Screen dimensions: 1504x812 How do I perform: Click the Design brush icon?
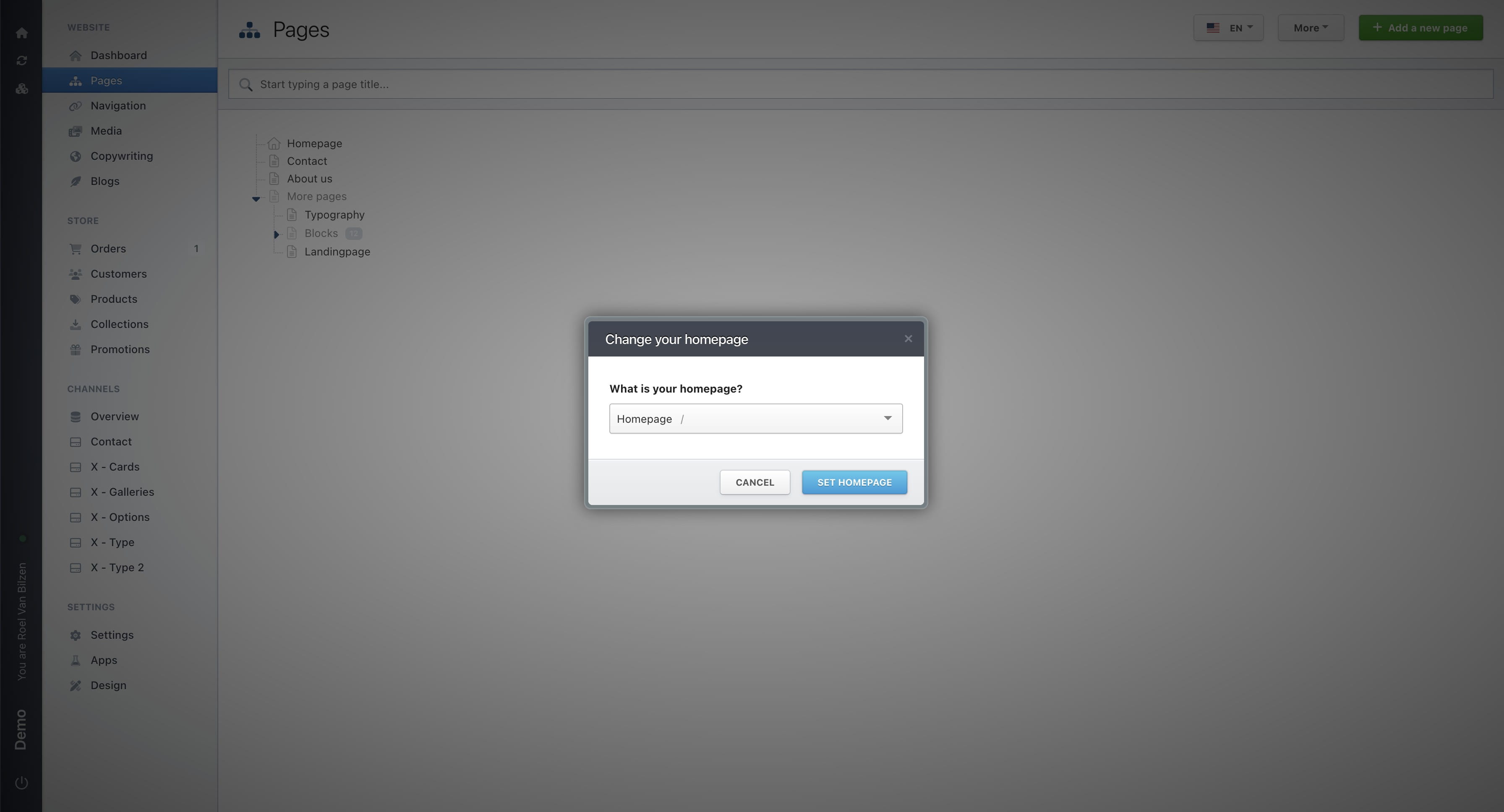(x=76, y=685)
